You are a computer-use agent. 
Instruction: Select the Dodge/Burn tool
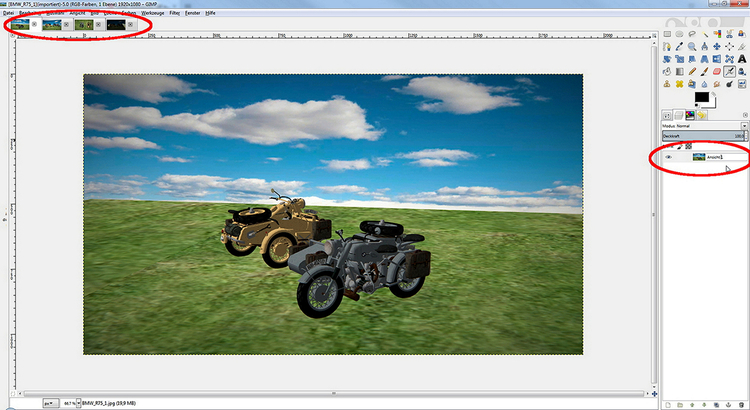coord(729,84)
